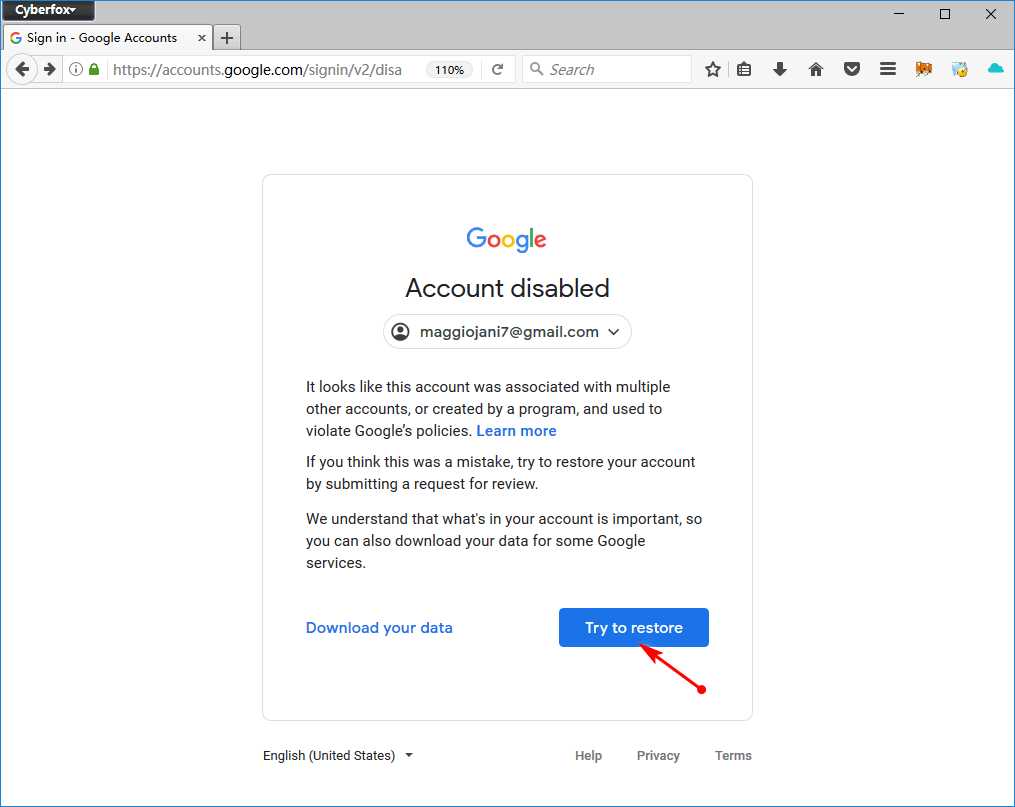This screenshot has height=807, width=1015.
Task: Go to the browser home page
Action: (x=816, y=69)
